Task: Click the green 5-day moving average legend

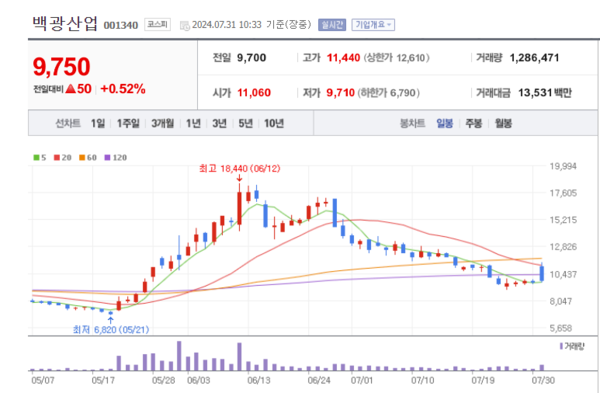Action: (x=40, y=157)
